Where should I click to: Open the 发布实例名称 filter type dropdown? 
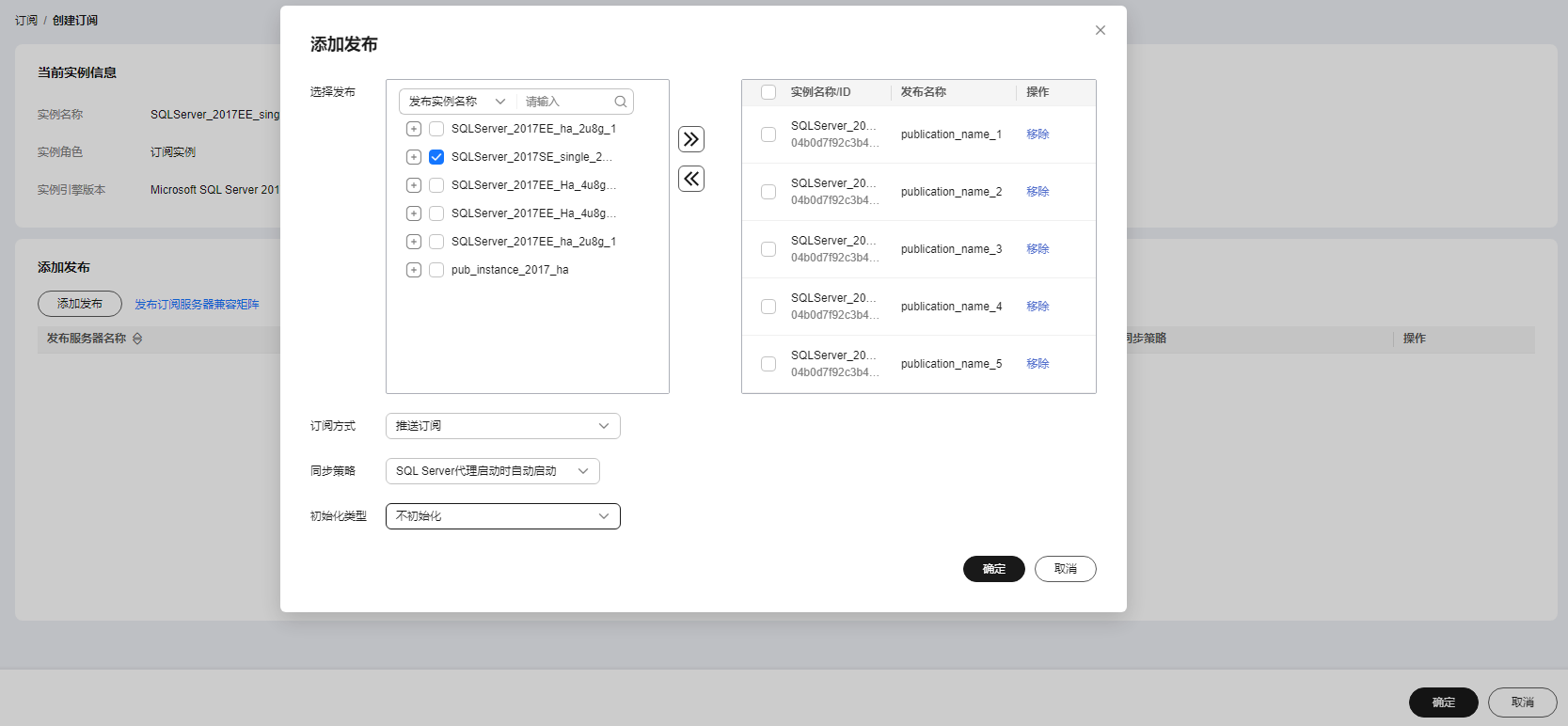[458, 102]
